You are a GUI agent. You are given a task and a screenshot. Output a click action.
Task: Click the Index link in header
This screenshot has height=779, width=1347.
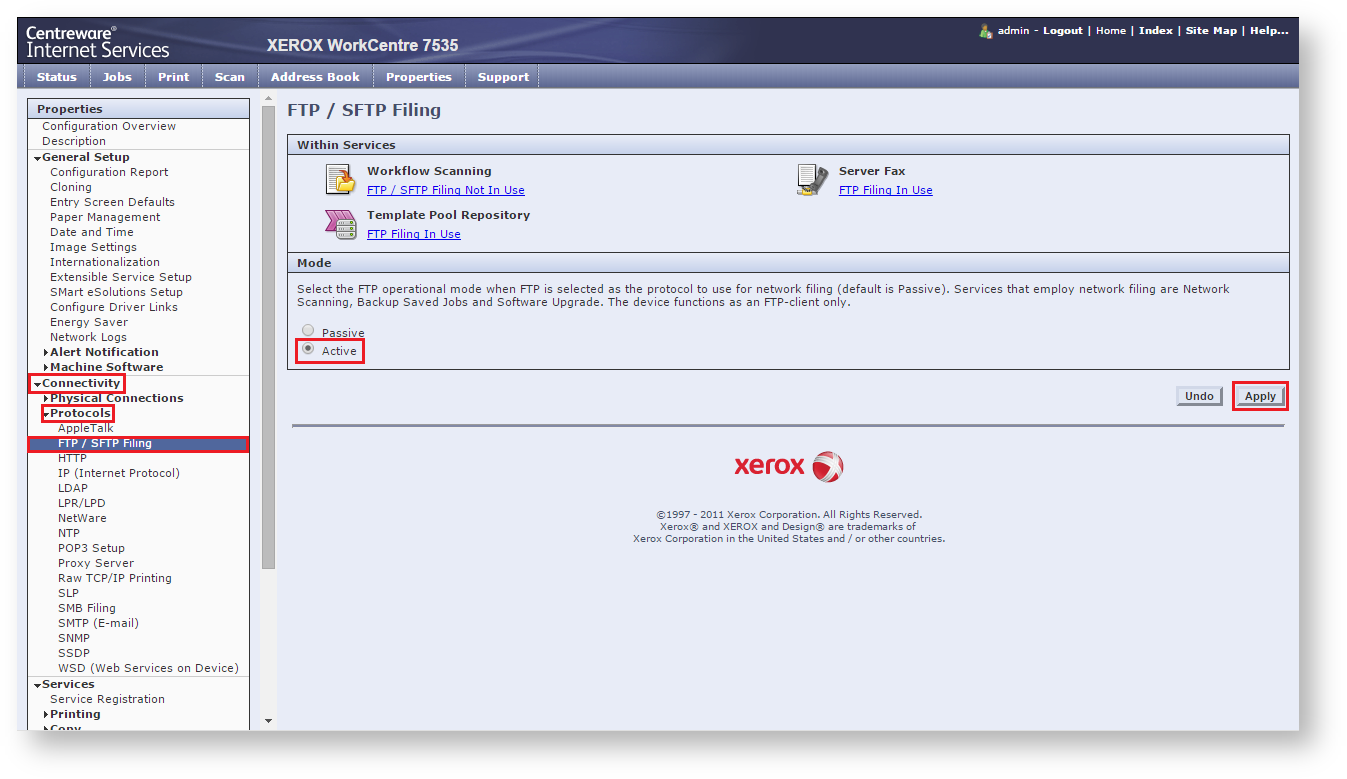click(1156, 31)
